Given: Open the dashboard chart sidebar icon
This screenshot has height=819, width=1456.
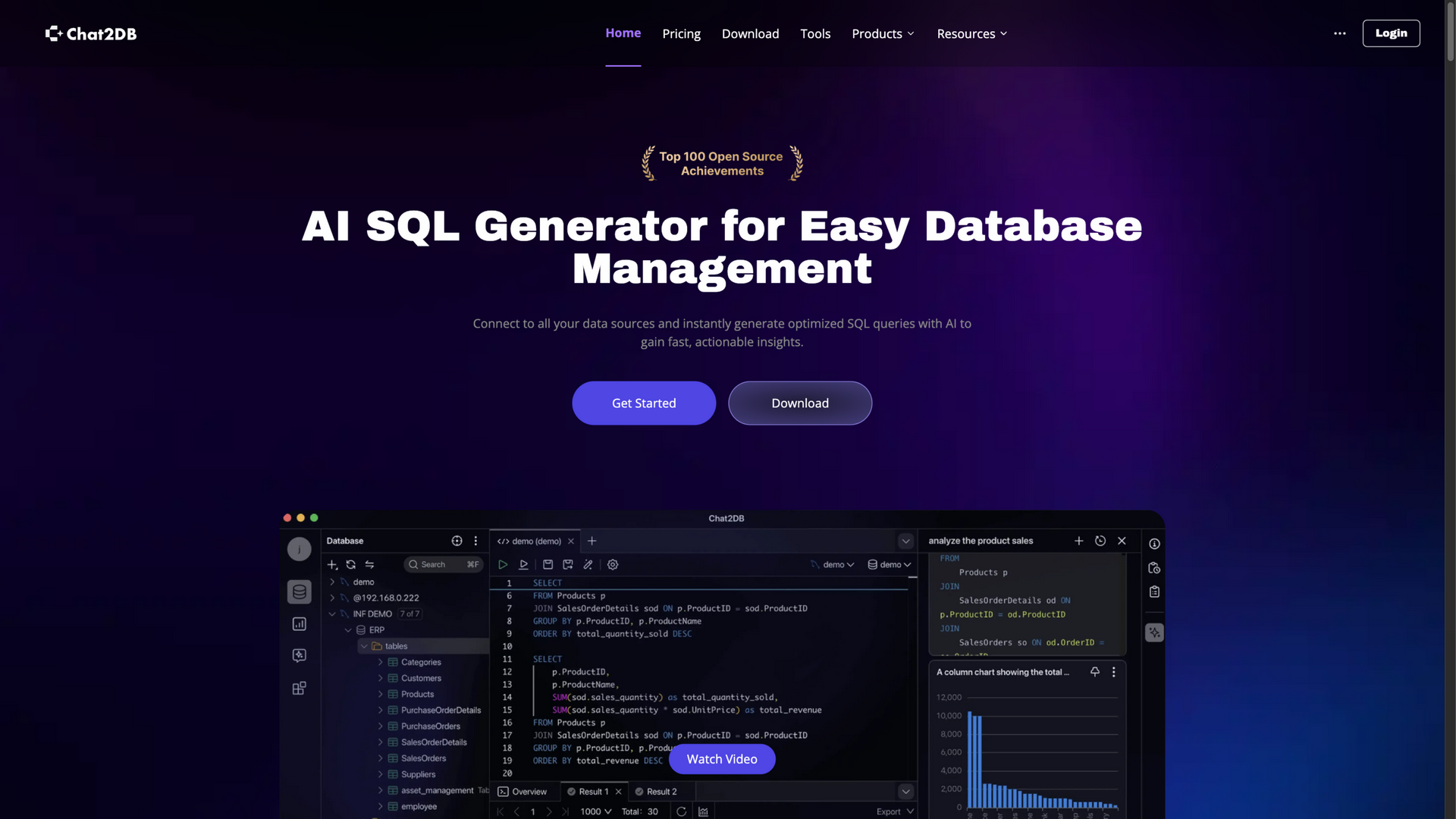Looking at the screenshot, I should (300, 624).
